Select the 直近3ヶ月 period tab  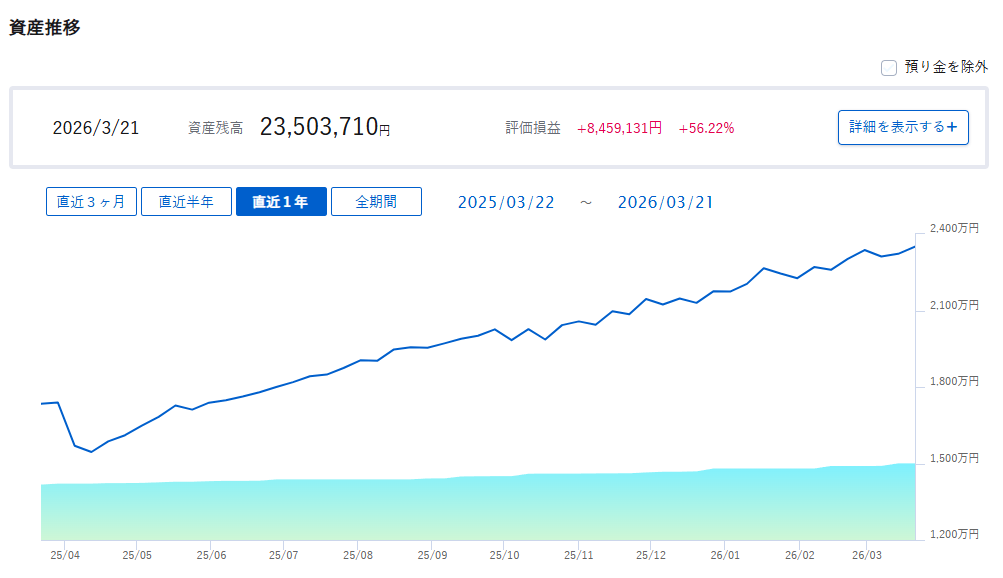point(91,202)
